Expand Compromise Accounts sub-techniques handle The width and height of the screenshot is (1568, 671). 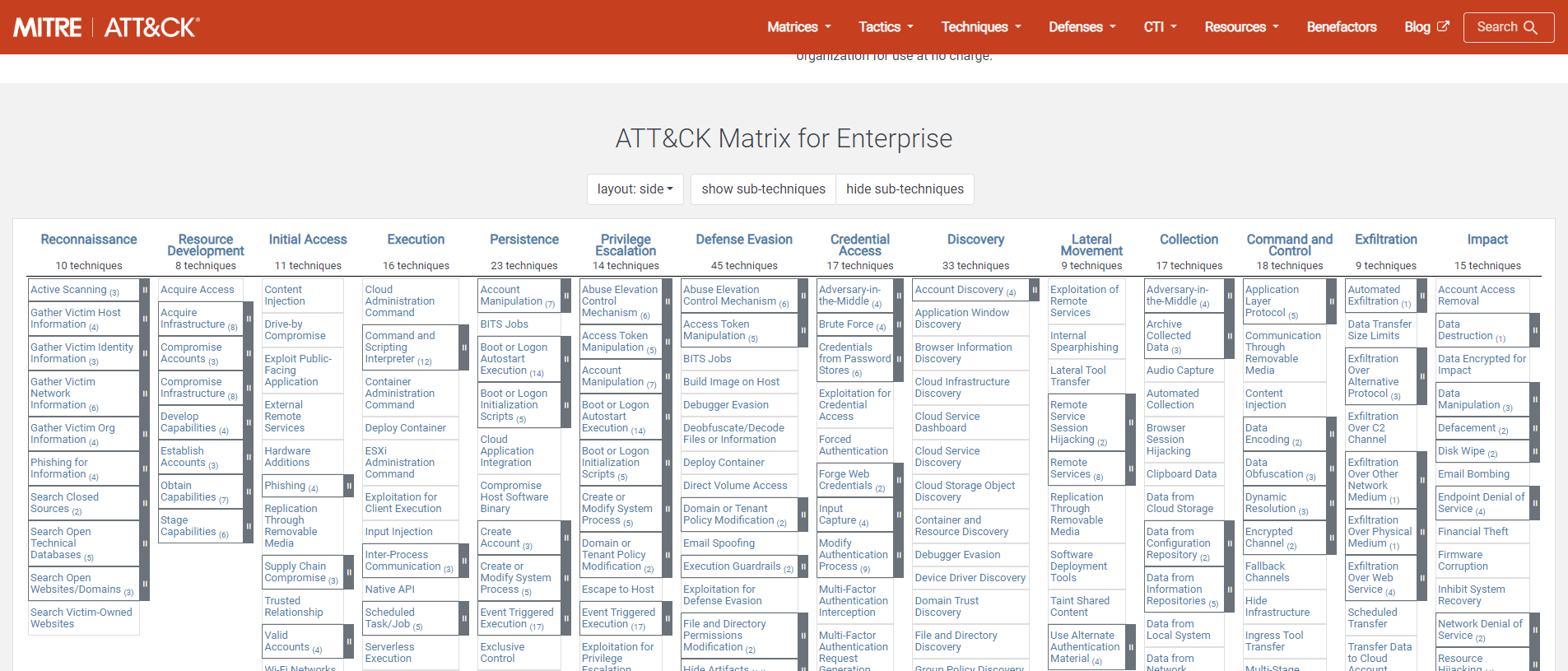tap(249, 353)
